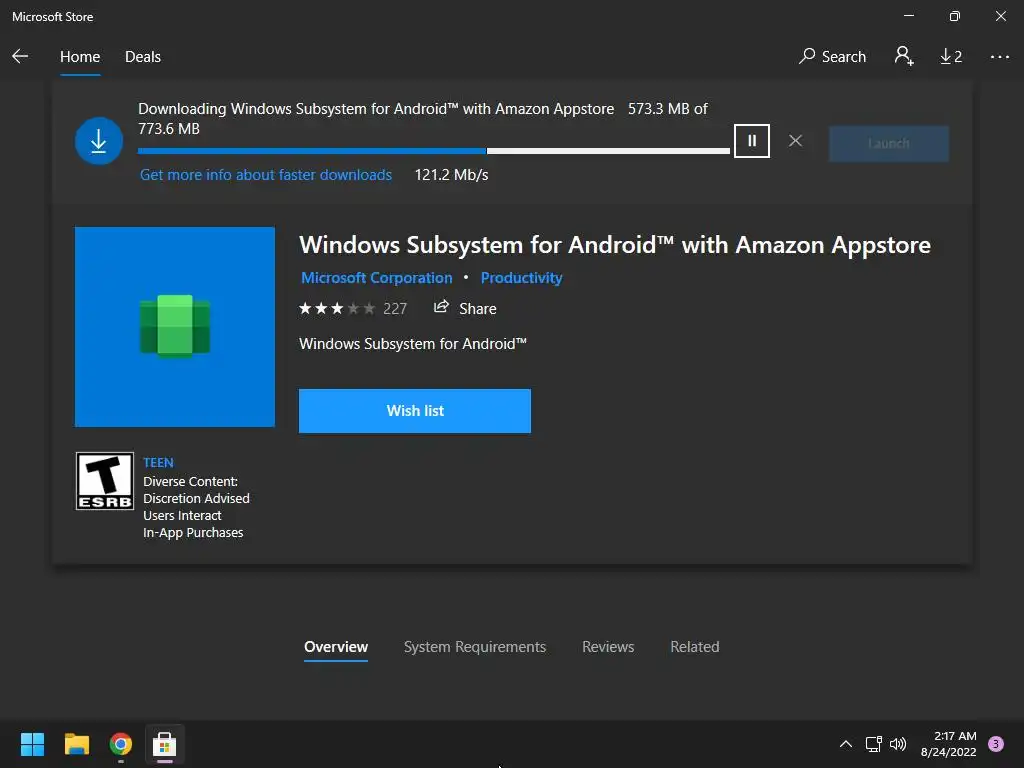The height and width of the screenshot is (768, 1024).
Task: Switch to the Related tab
Action: (694, 647)
